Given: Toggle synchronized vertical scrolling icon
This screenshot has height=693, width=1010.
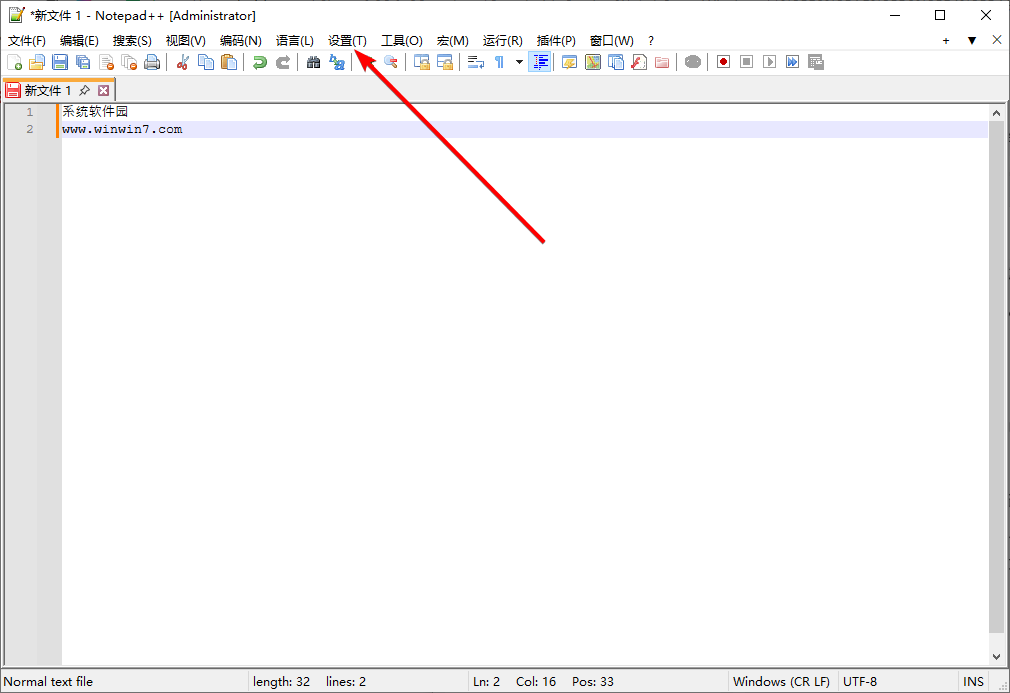Looking at the screenshot, I should coord(422,62).
